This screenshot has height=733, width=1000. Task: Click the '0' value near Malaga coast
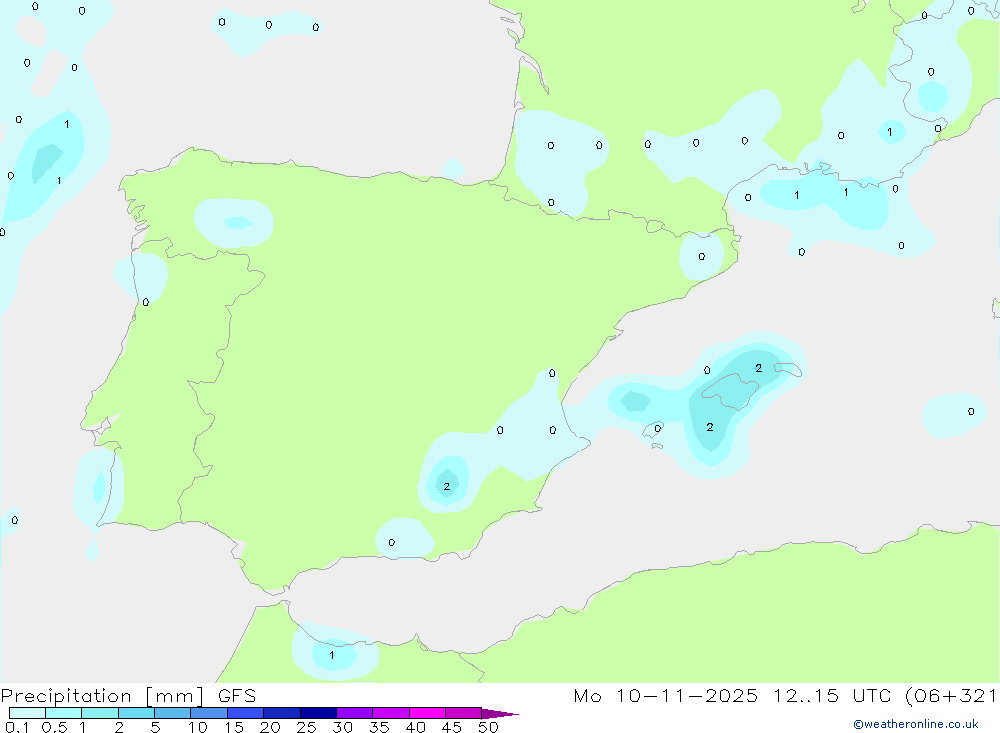(x=392, y=542)
